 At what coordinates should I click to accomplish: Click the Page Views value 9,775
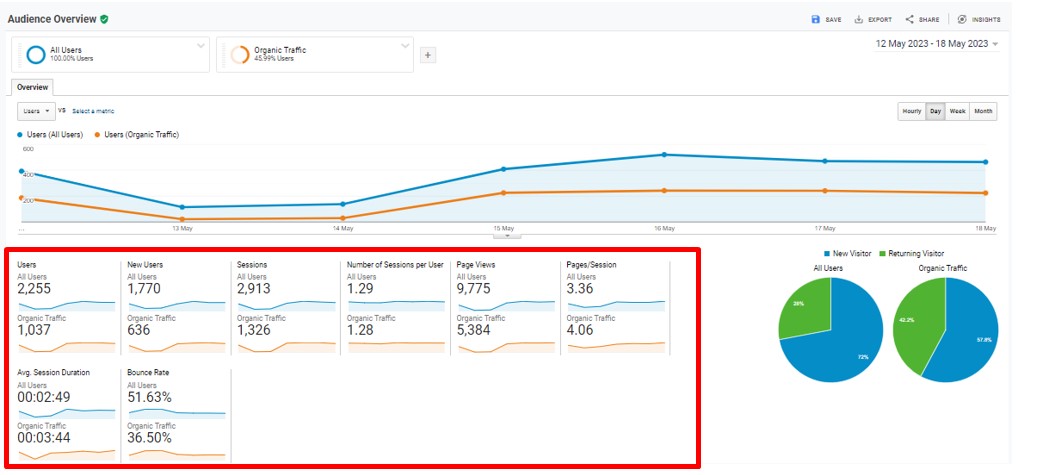[473, 289]
